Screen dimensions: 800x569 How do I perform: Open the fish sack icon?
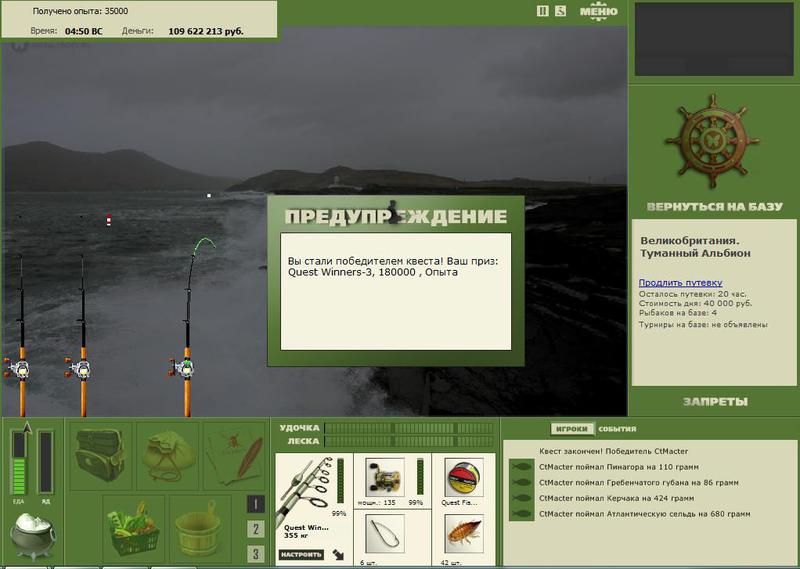(167, 455)
